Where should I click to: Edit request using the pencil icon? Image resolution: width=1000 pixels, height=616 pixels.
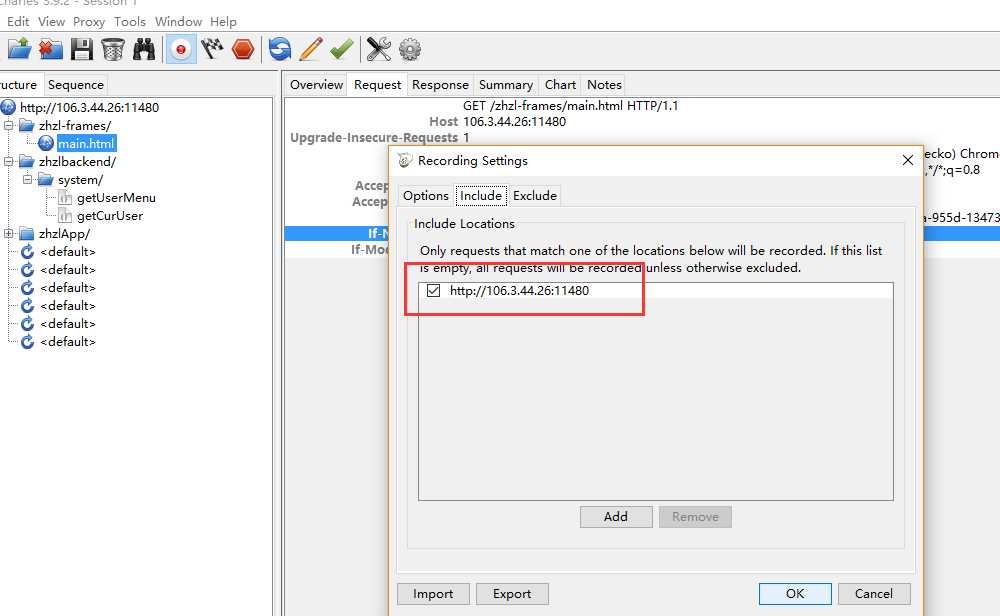click(x=311, y=49)
